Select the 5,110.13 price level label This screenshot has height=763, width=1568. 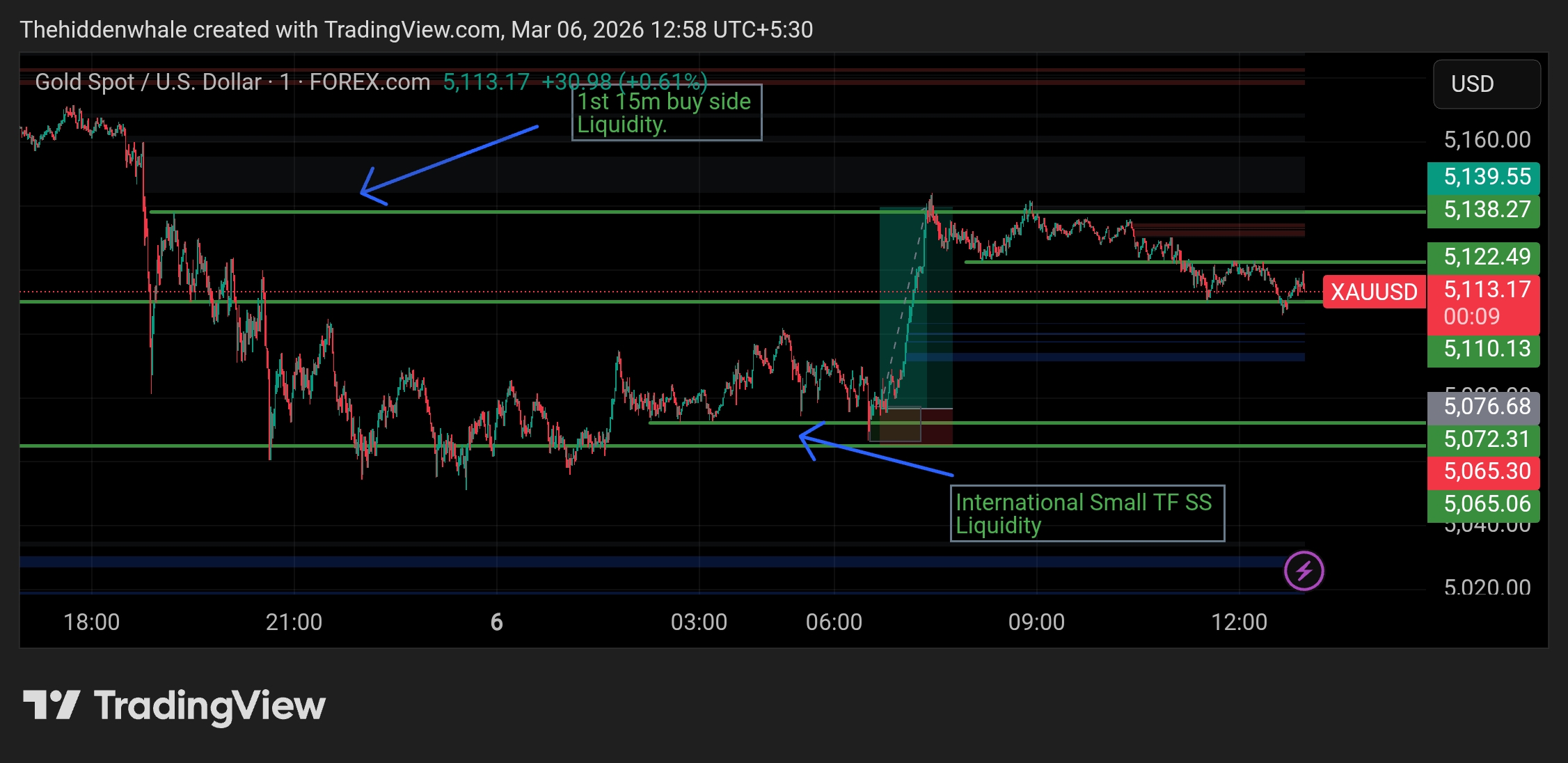click(1483, 349)
